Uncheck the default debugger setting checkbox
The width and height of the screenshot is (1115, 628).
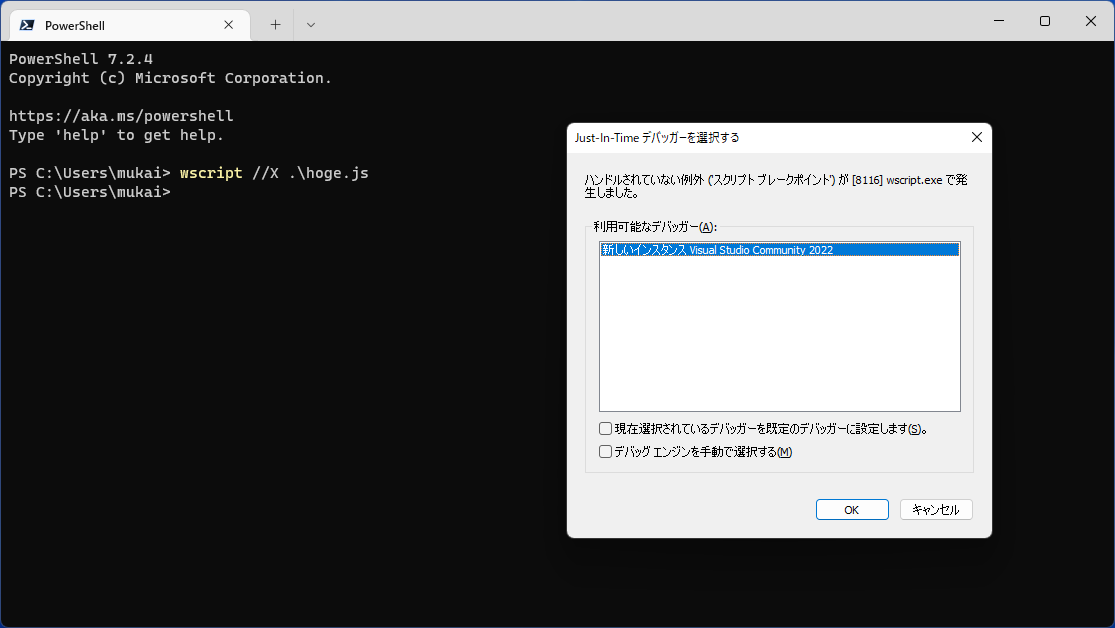(605, 428)
